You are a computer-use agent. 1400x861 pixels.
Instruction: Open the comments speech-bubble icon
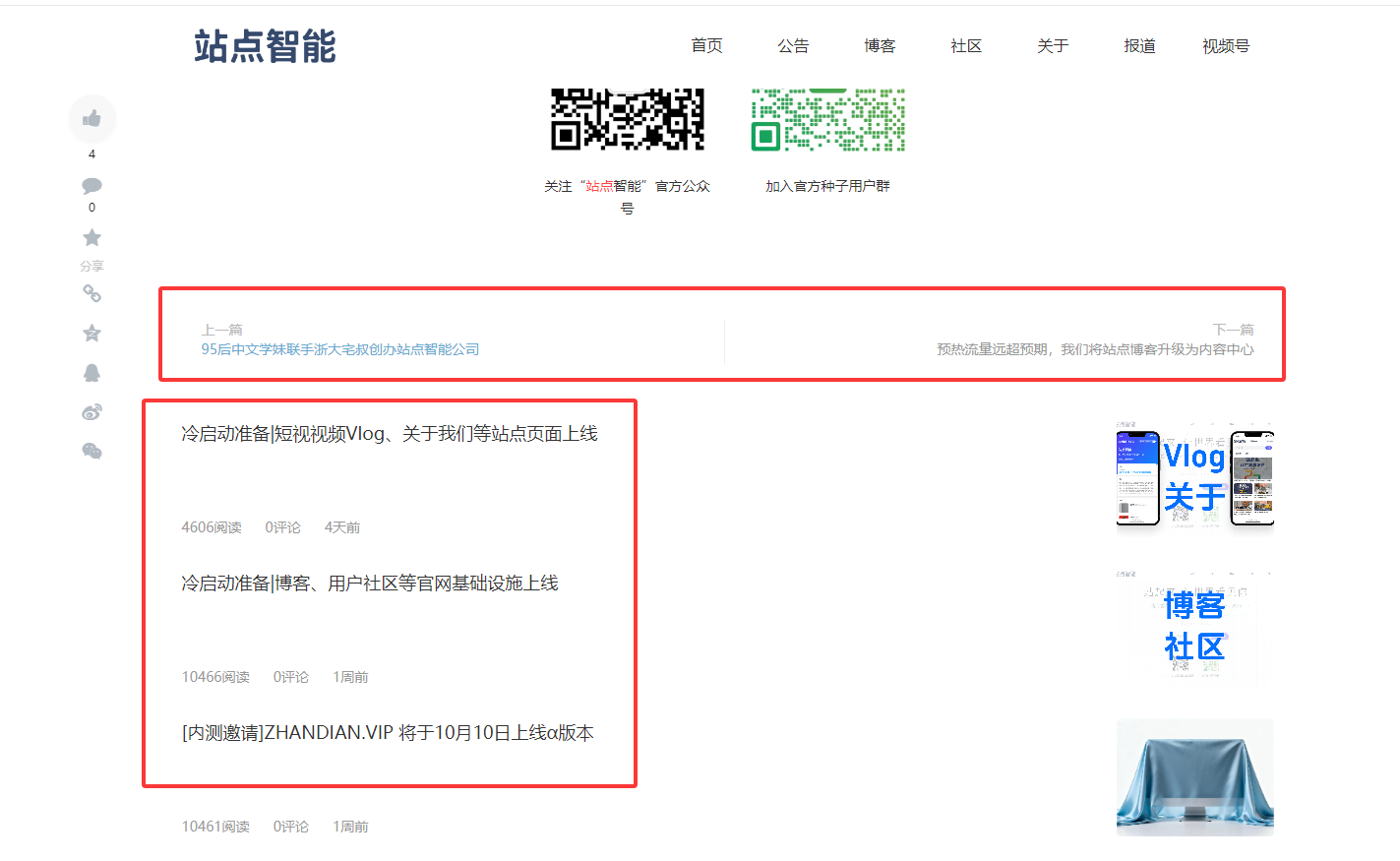[92, 185]
